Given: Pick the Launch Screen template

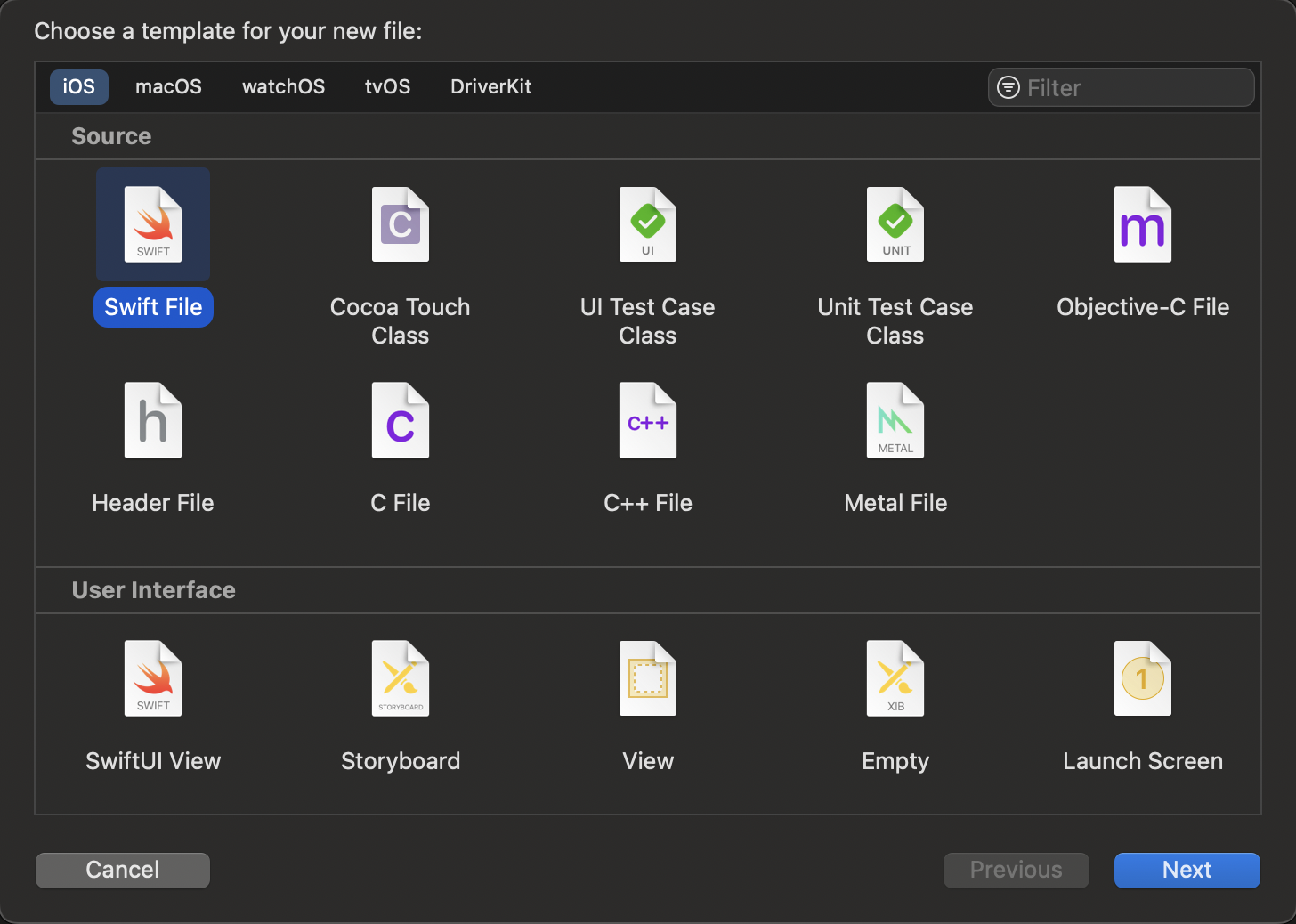Looking at the screenshot, I should point(1142,678).
